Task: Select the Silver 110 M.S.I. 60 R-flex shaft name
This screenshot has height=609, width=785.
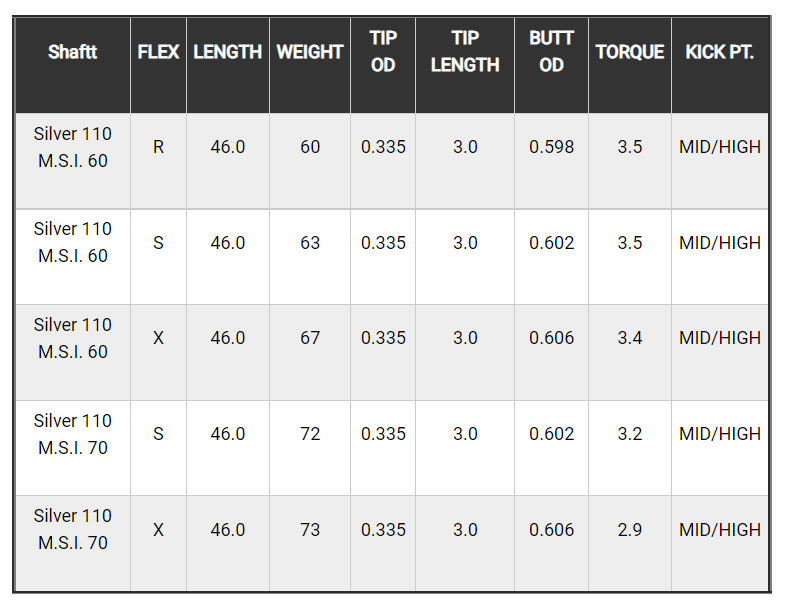Action: 73,147
